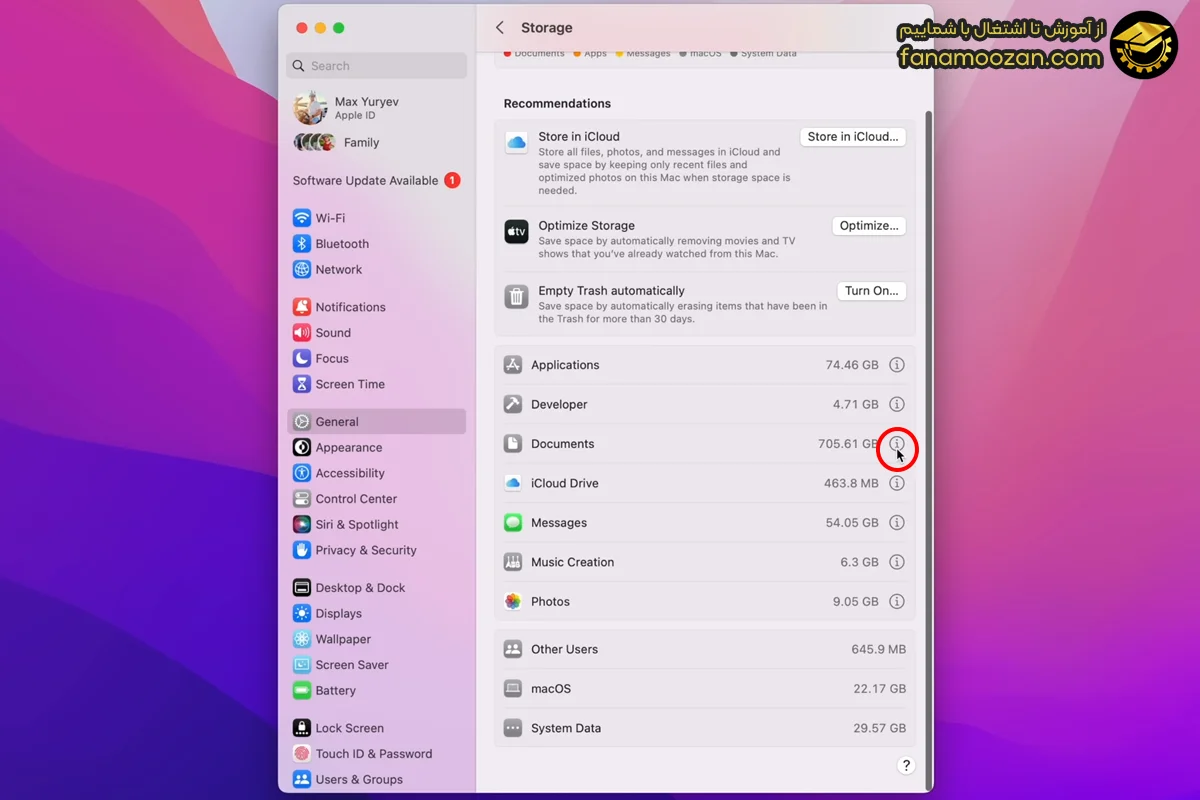Viewport: 1200px width, 800px height.
Task: Show info for Messages storage
Action: (897, 523)
